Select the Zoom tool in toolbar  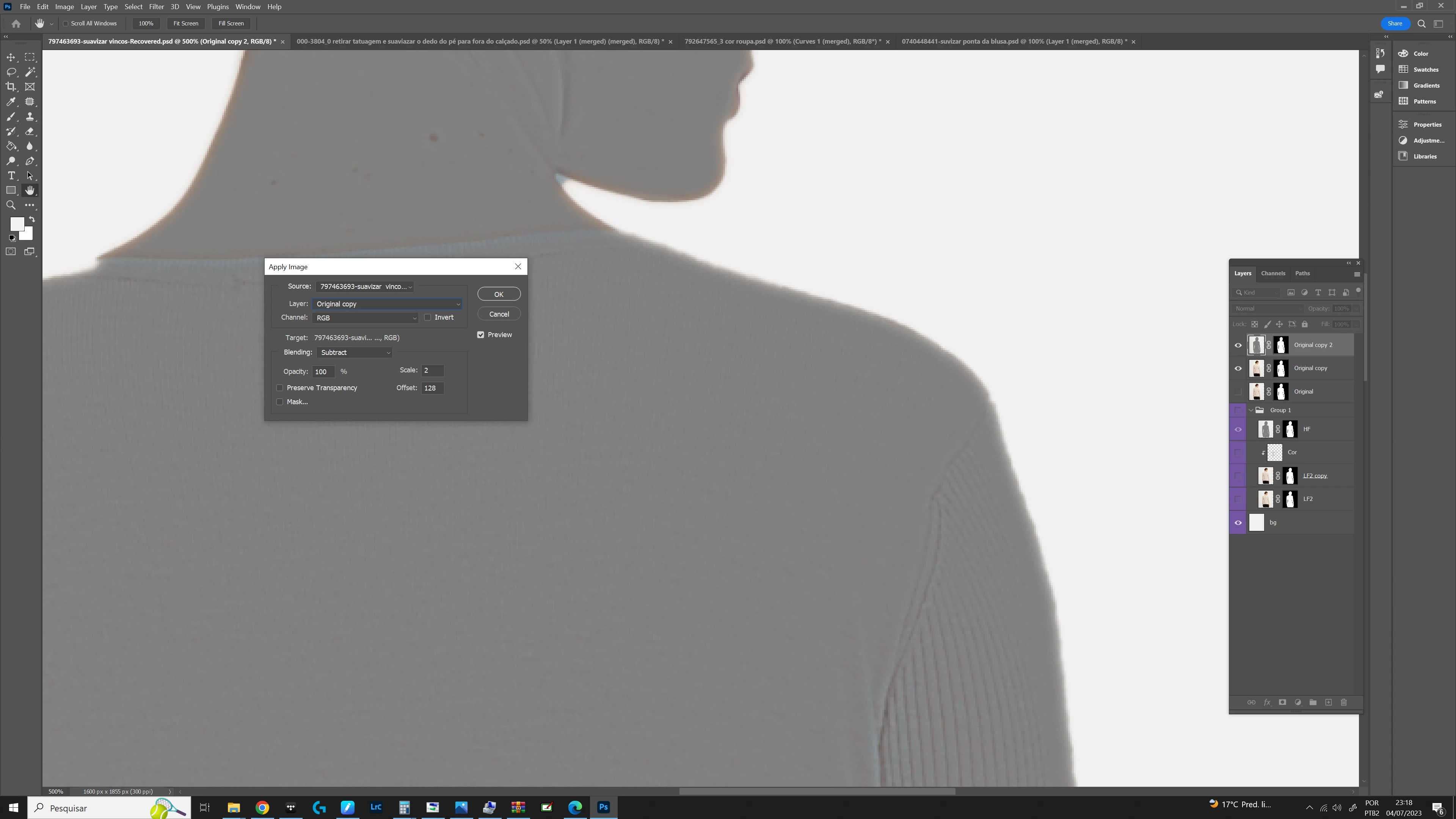click(x=11, y=205)
